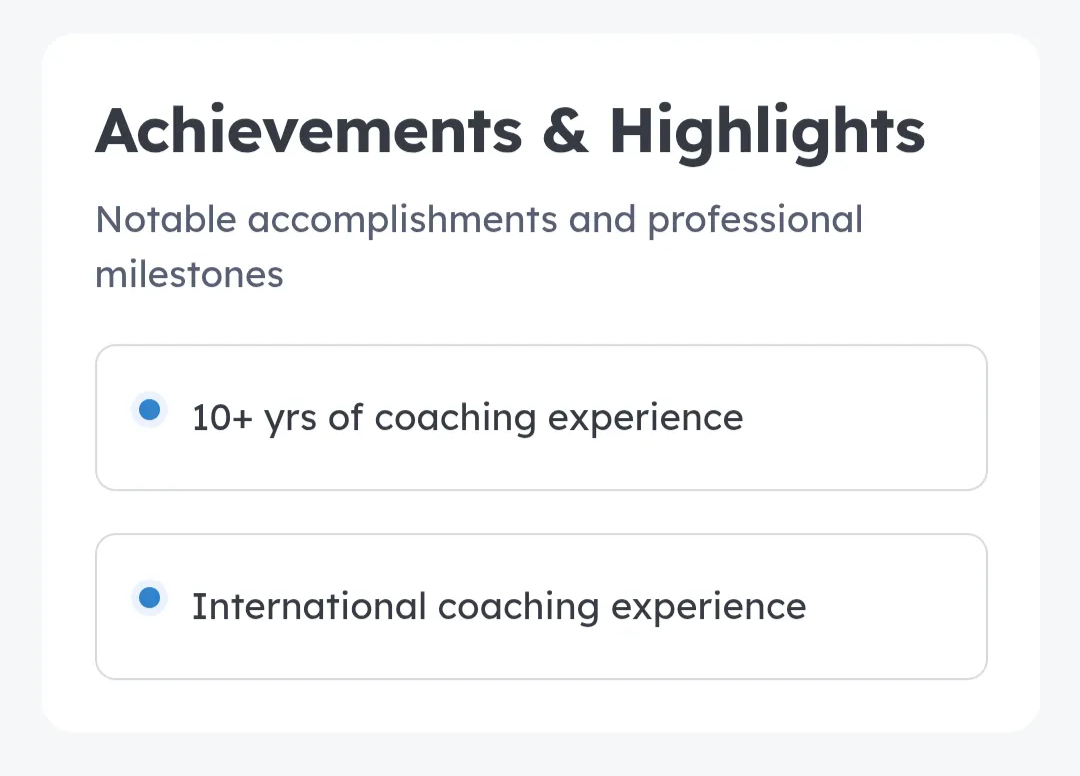Click the word Highlights in the heading

(767, 133)
